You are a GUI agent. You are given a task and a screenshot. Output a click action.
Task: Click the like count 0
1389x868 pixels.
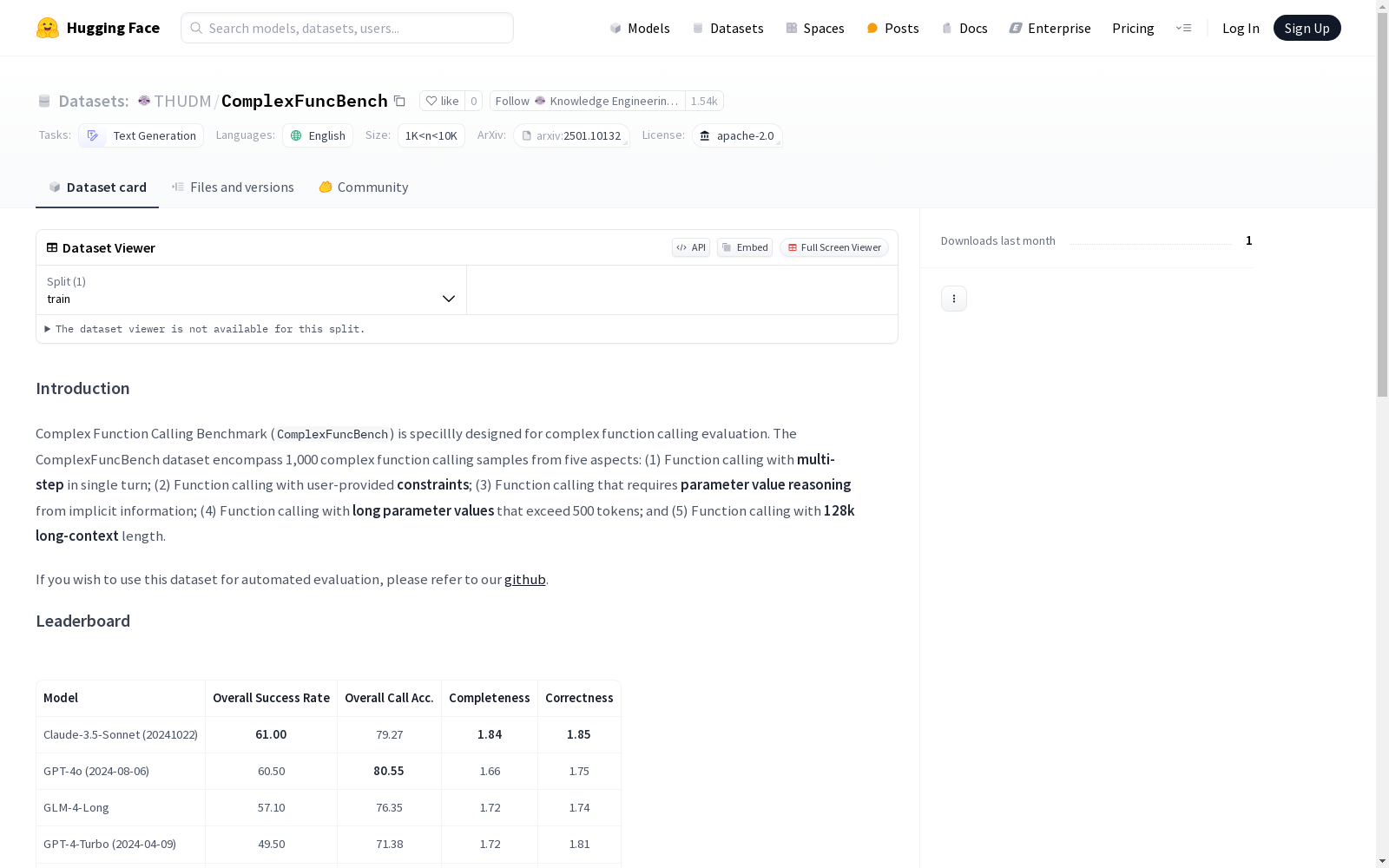click(x=473, y=101)
